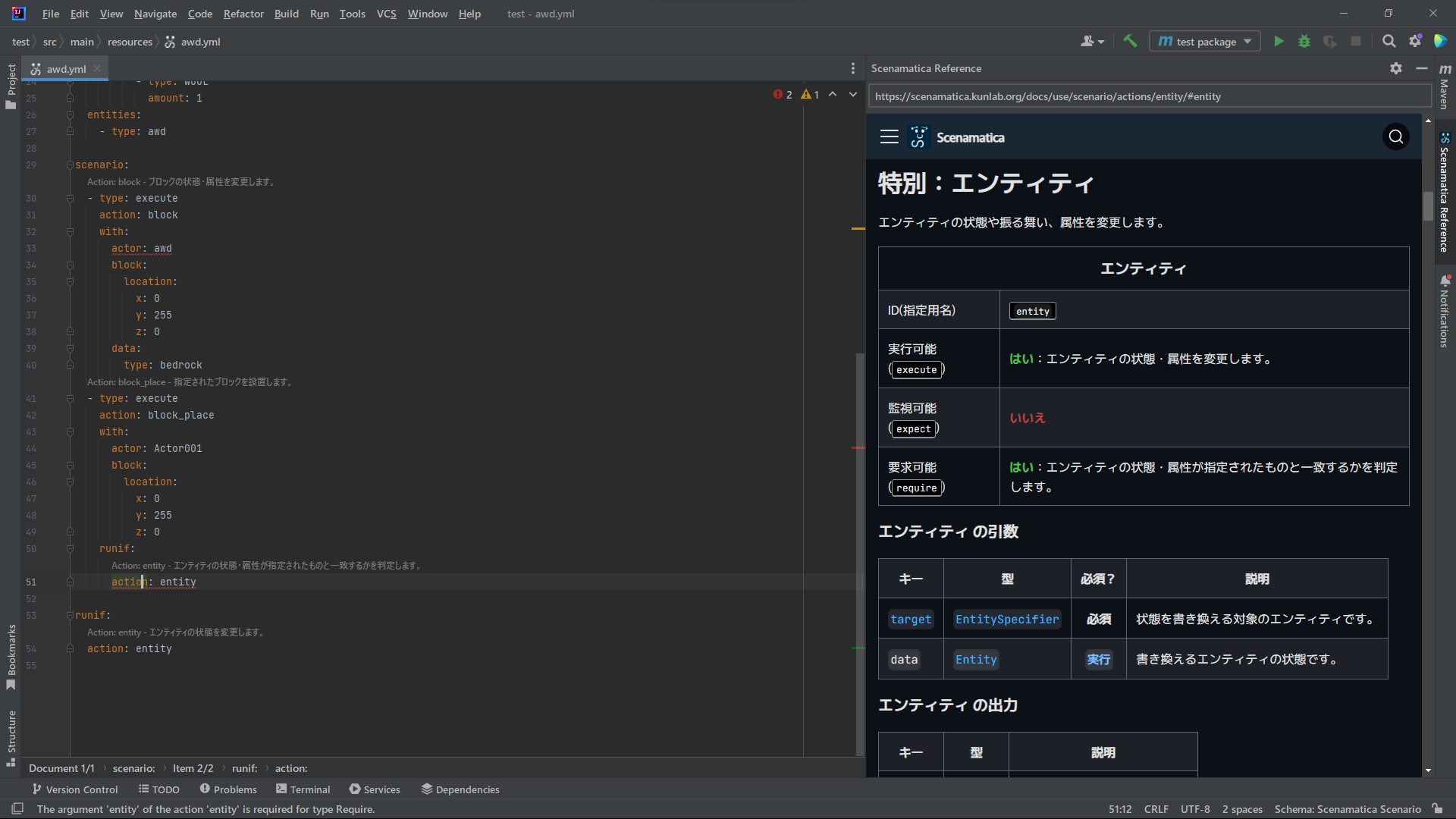This screenshot has height=819, width=1456.
Task: Click the warnings count indicator
Action: coord(811,95)
